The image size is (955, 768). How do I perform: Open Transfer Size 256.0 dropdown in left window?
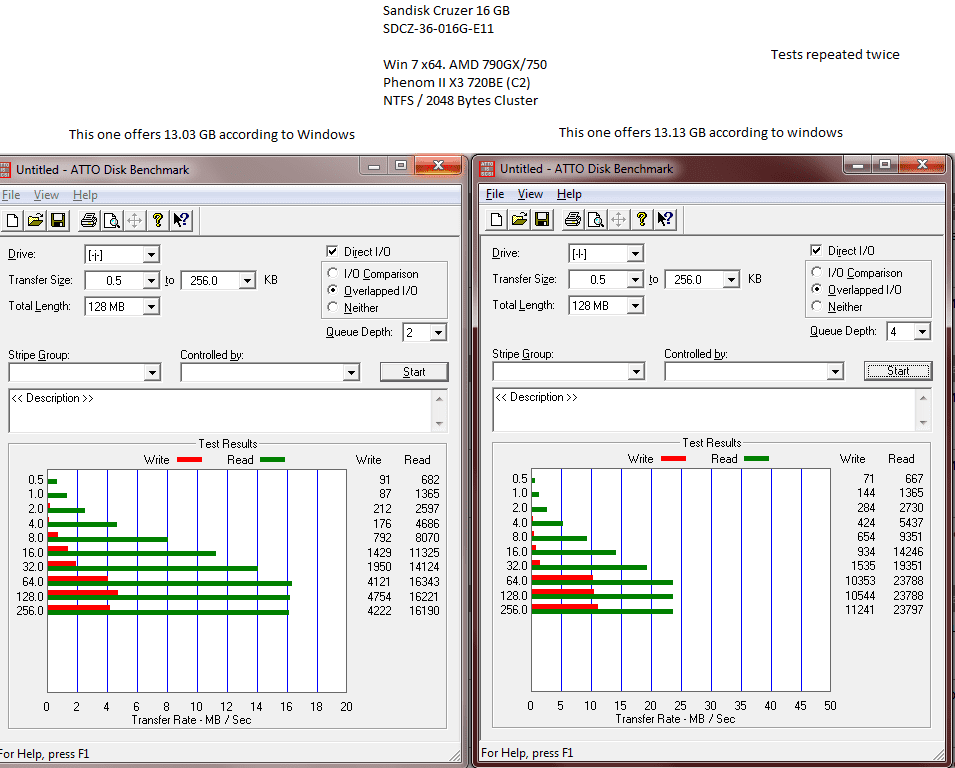247,280
